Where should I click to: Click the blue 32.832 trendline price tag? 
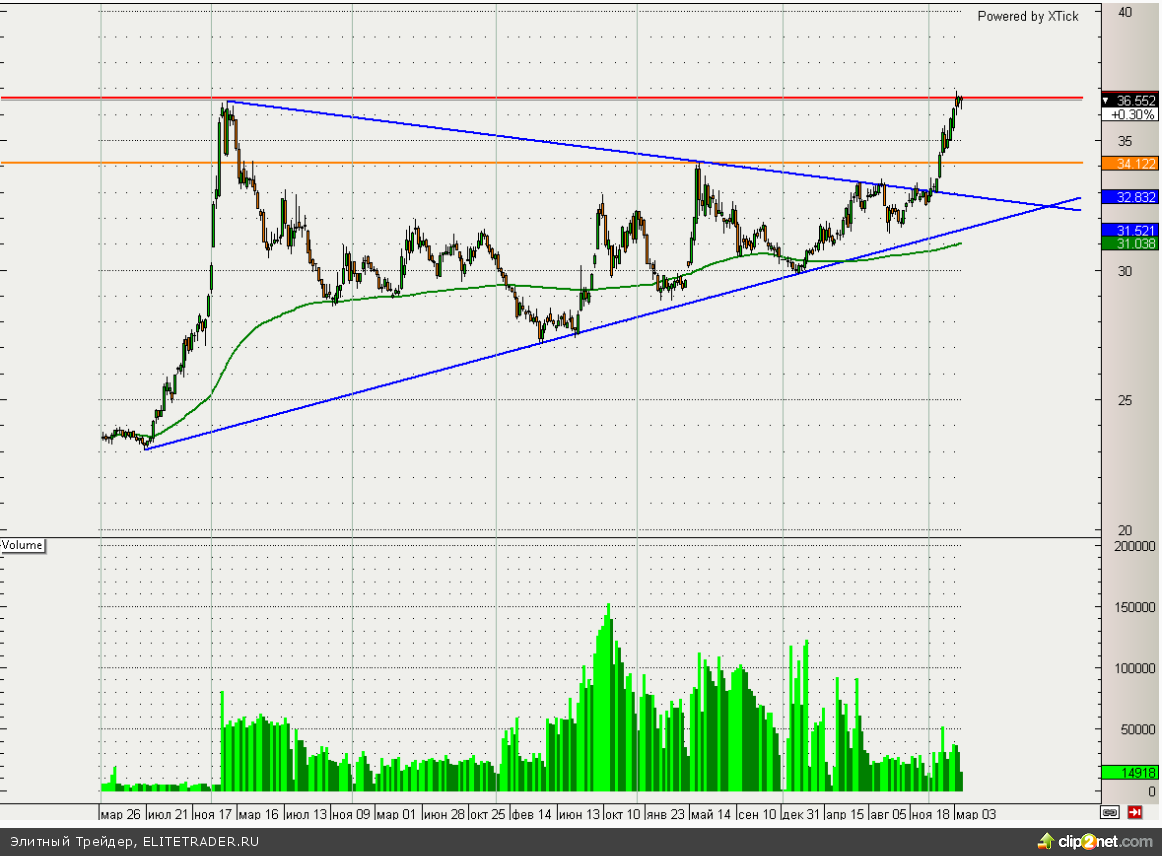point(1129,197)
